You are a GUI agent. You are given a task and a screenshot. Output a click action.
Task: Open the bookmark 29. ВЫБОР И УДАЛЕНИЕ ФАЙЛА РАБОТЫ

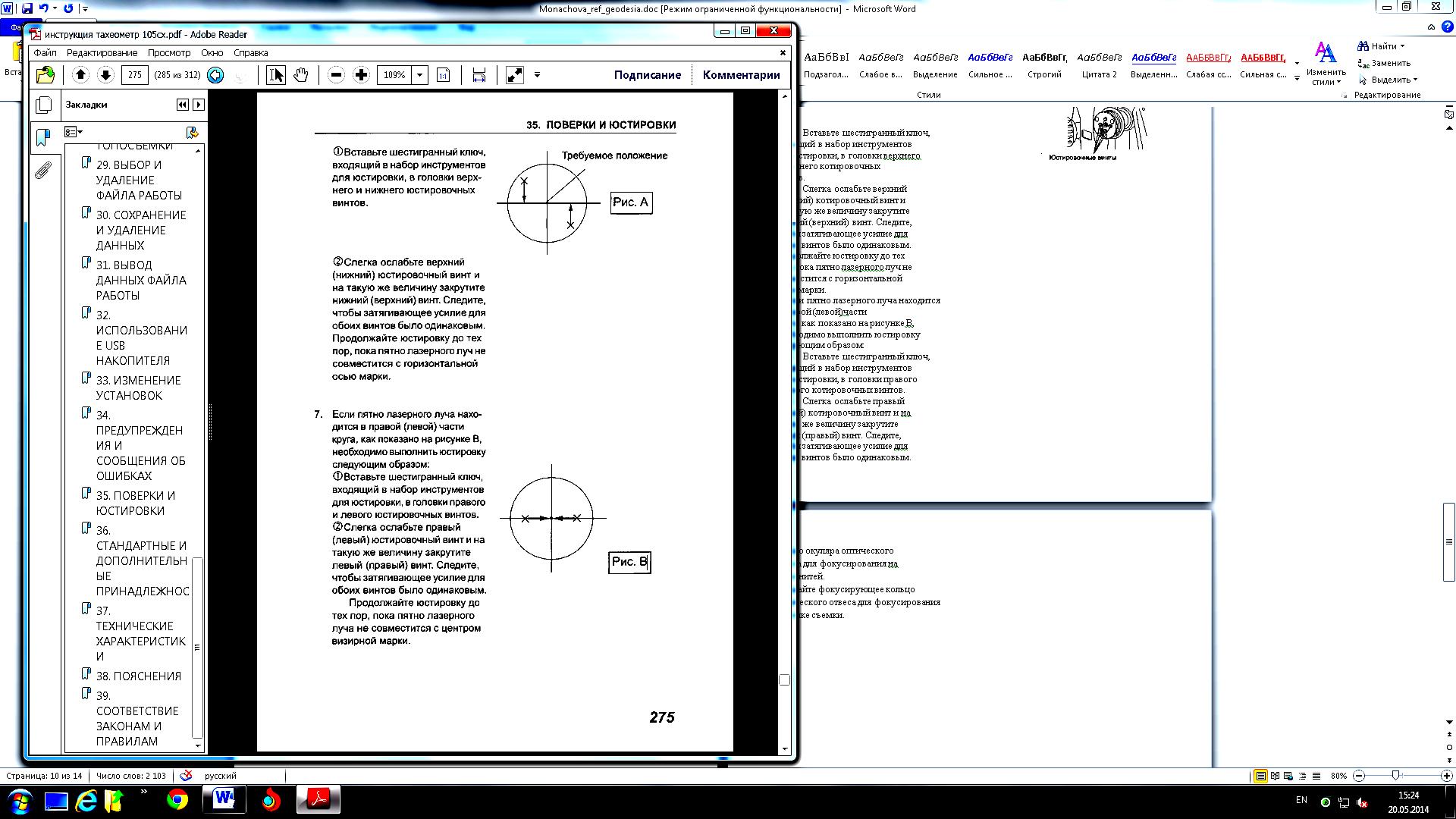click(139, 180)
